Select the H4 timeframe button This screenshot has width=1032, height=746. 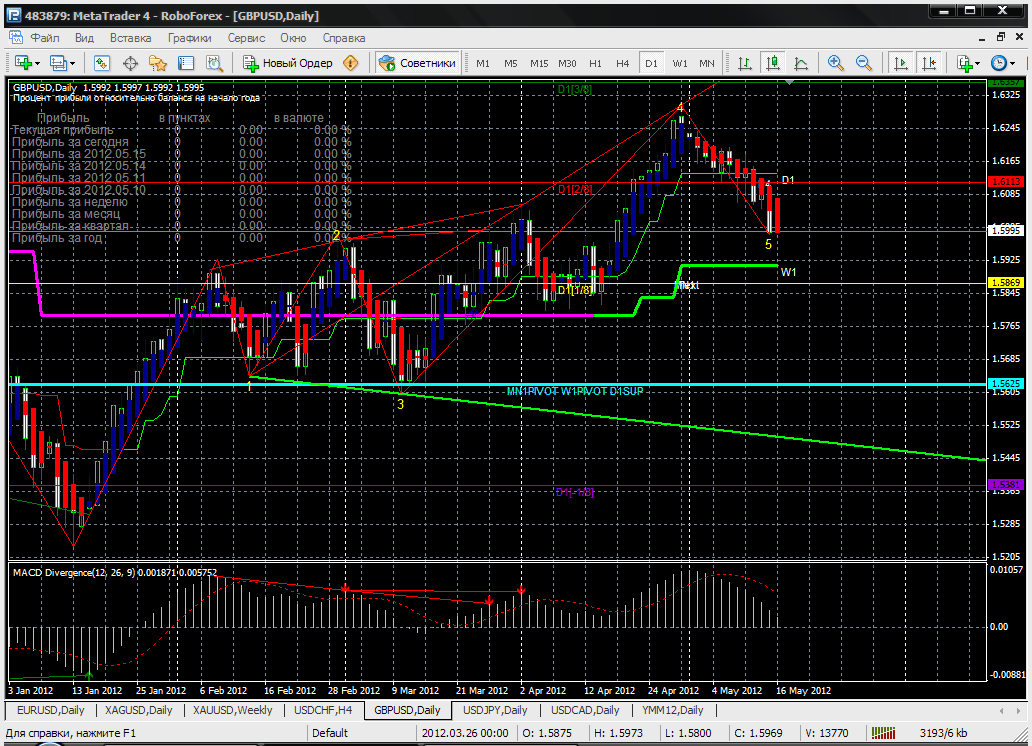[623, 63]
